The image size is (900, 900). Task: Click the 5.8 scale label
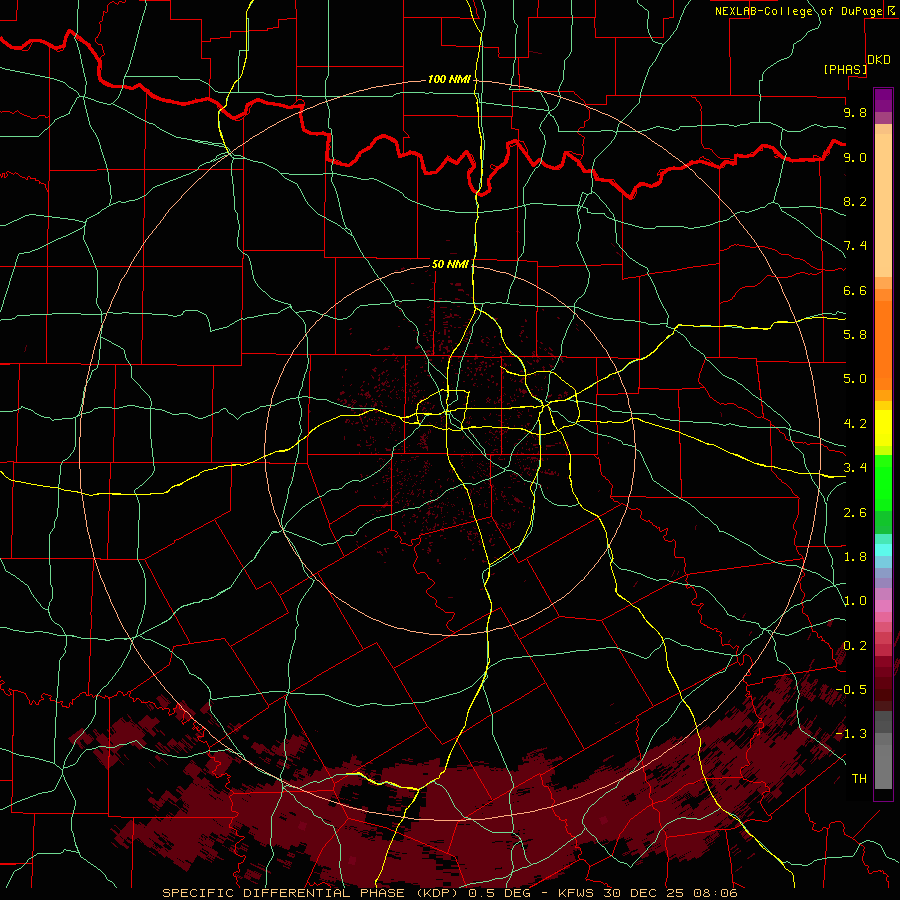855,334
